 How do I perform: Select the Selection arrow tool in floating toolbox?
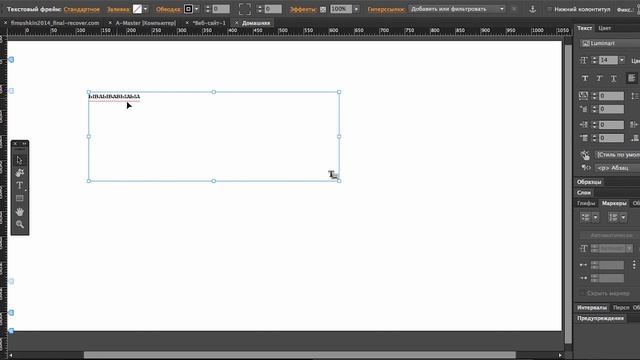pos(20,160)
